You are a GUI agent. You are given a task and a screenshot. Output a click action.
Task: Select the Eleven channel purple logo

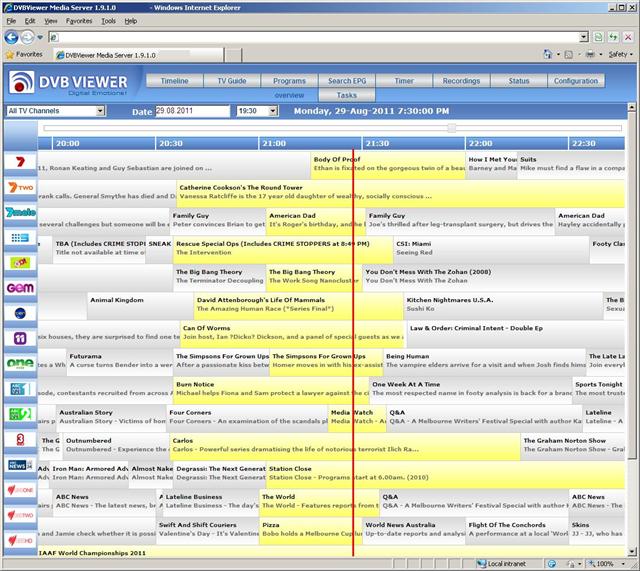(x=20, y=338)
